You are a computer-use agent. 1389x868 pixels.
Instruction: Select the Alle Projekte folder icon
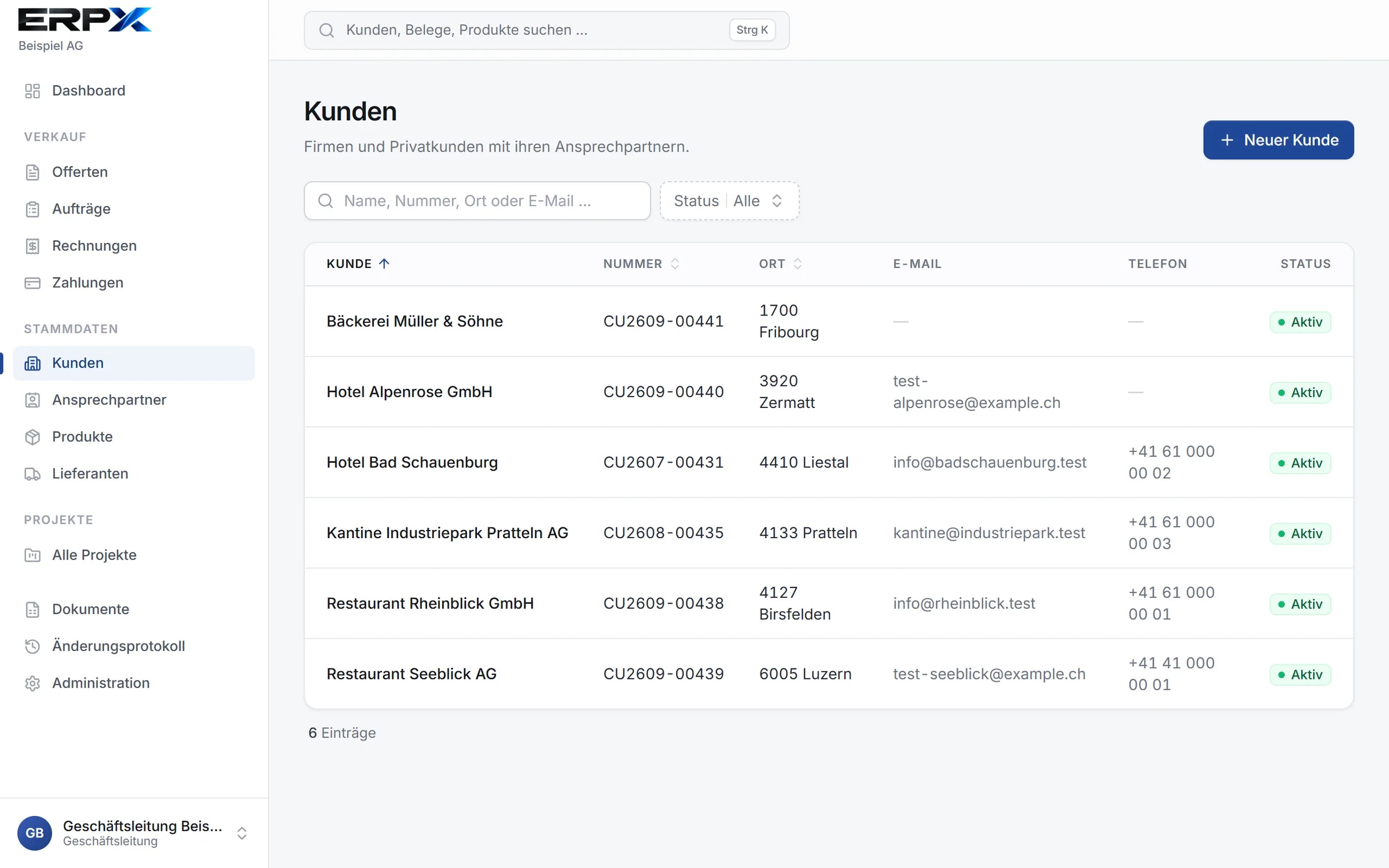[x=32, y=555]
